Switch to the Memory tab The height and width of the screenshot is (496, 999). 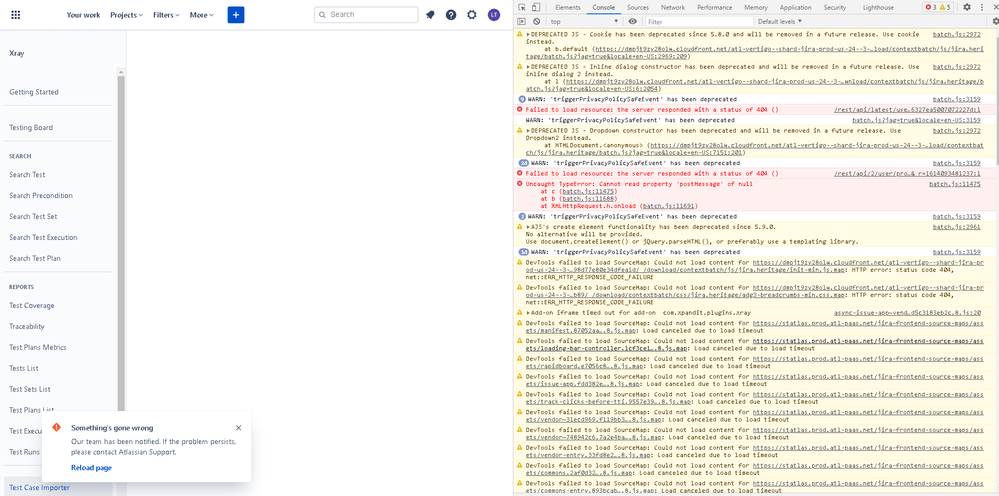point(756,7)
